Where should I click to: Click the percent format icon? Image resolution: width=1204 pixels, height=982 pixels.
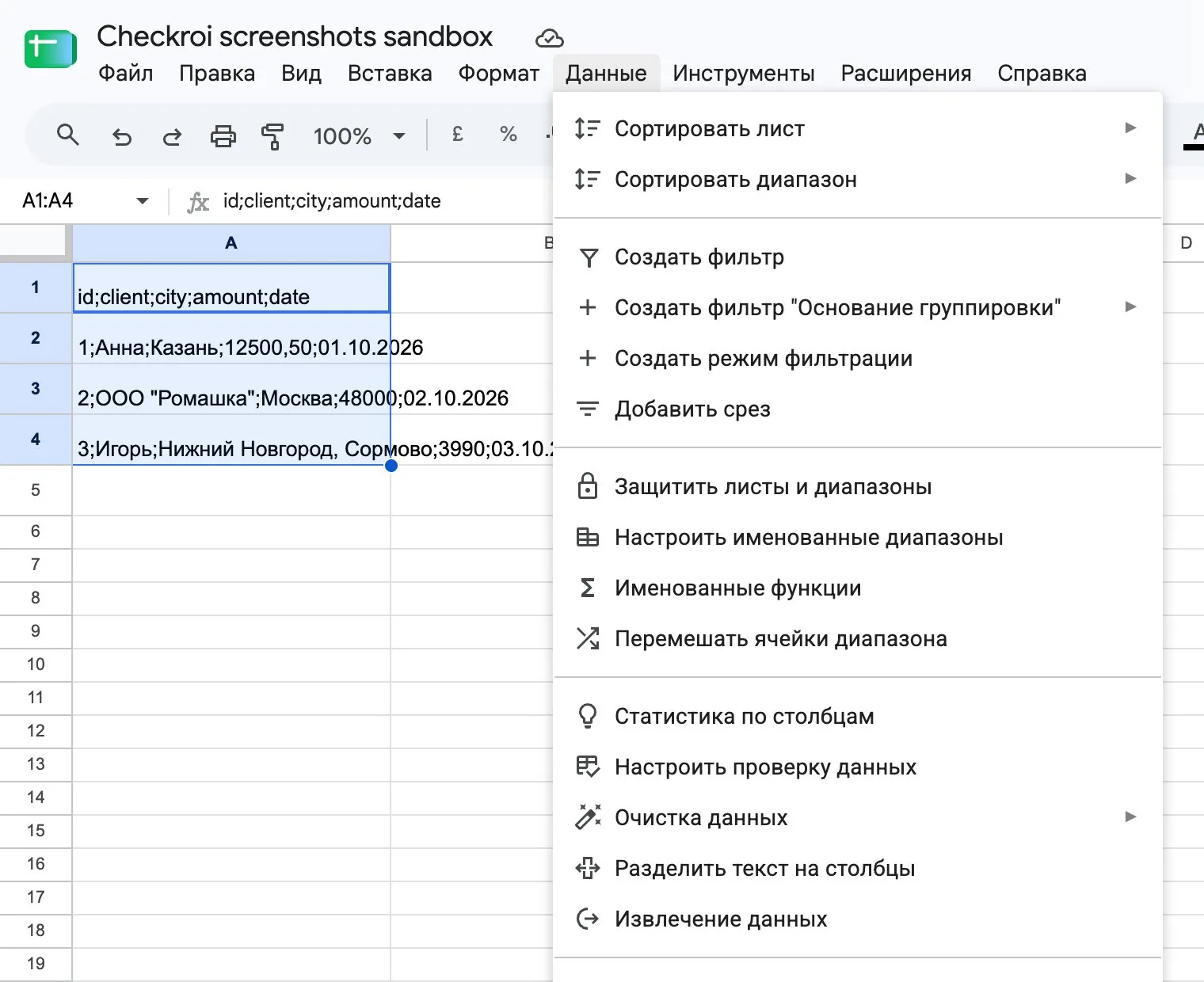pyautogui.click(x=509, y=135)
